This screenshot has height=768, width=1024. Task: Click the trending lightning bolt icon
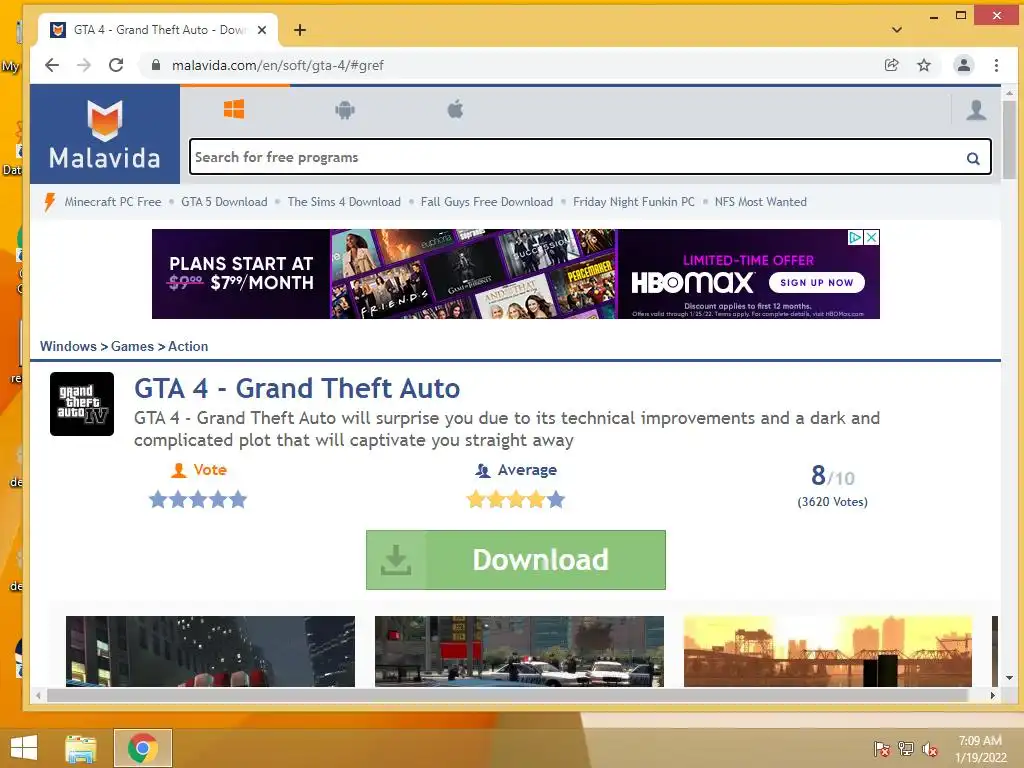[49, 202]
